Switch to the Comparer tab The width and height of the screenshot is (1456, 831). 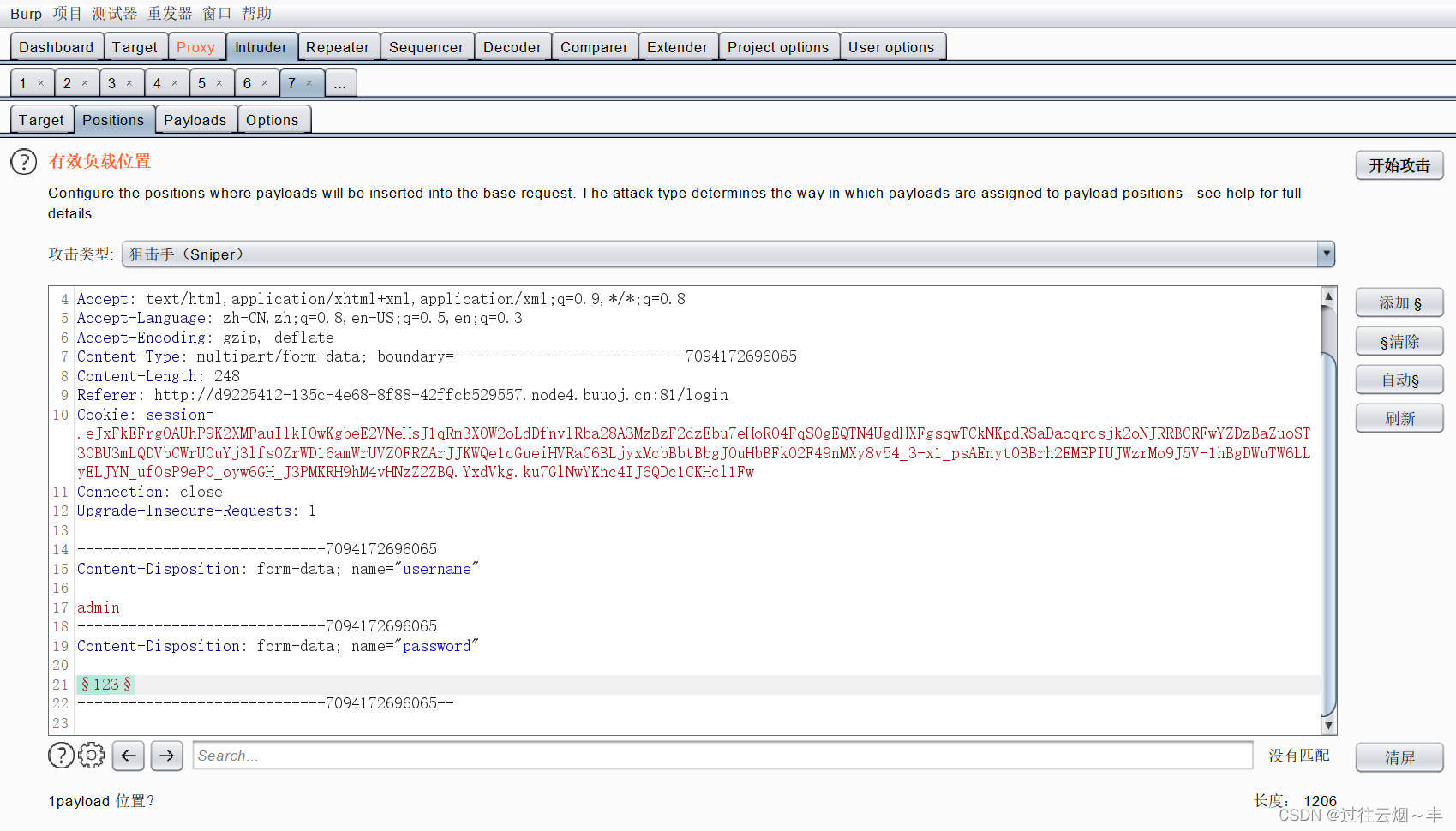595,47
